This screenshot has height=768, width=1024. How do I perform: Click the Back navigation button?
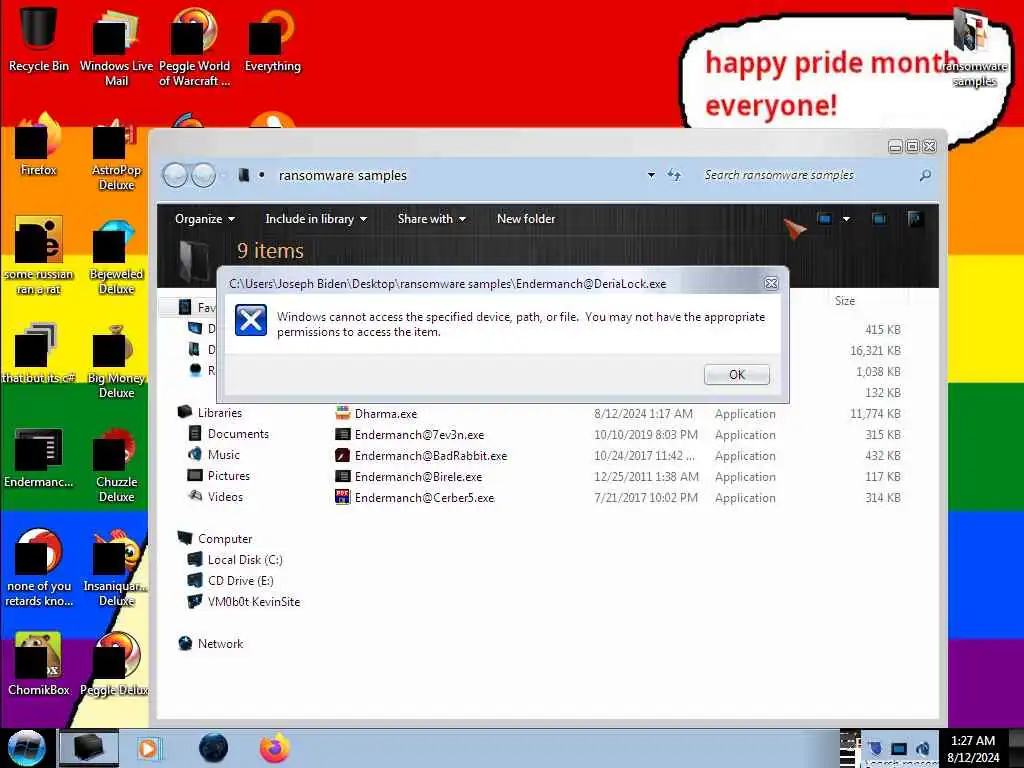coord(175,175)
